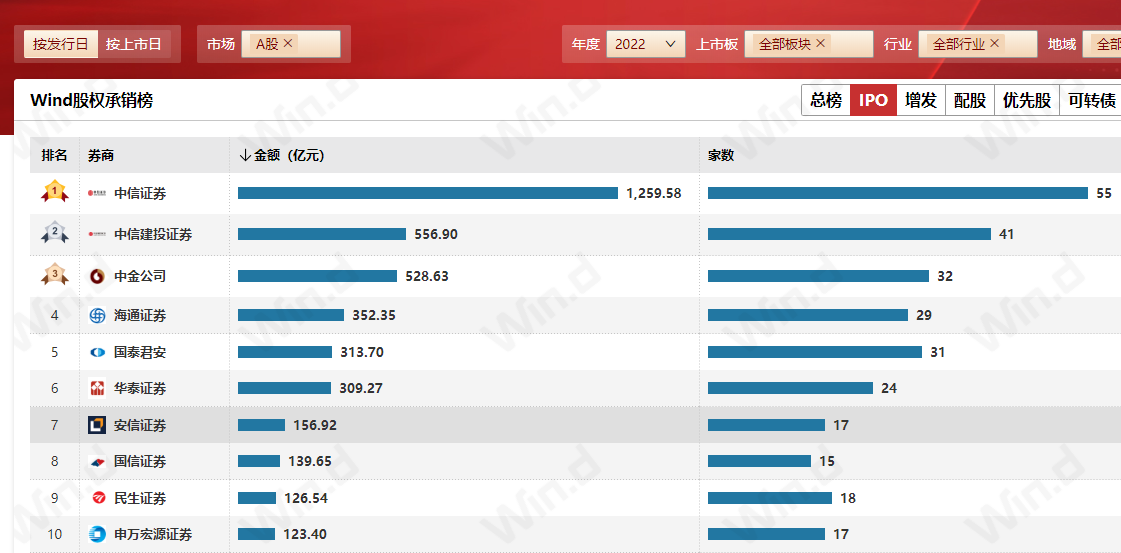Click the 申万宏源证券 logo icon

(x=97, y=534)
